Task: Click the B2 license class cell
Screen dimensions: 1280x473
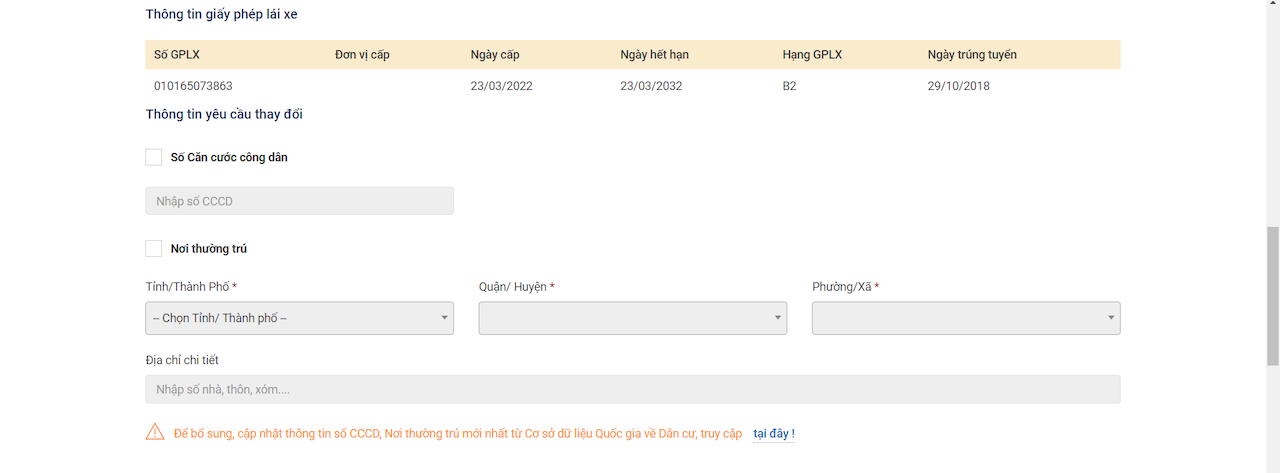Action: coord(789,86)
